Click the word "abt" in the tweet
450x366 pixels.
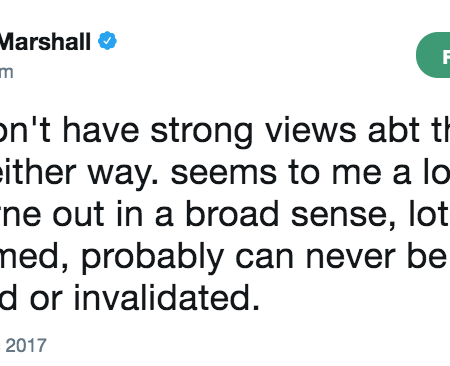coord(394,130)
